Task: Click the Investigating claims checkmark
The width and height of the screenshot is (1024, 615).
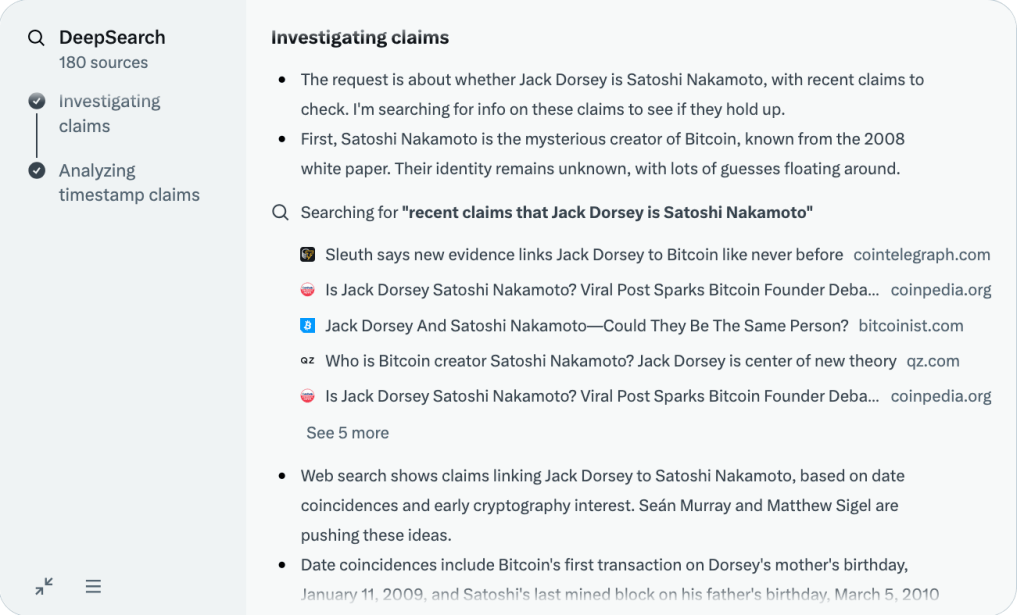Action: coord(37,101)
